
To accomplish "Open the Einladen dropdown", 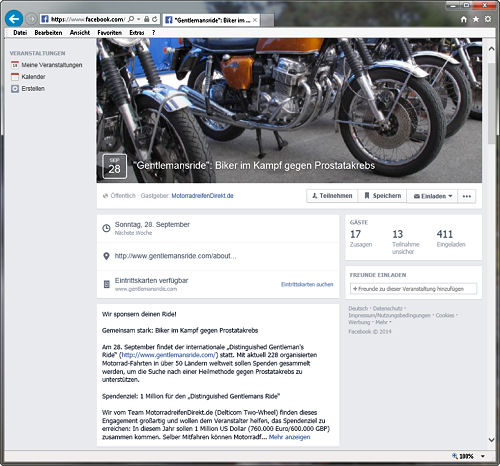I will click(x=433, y=196).
